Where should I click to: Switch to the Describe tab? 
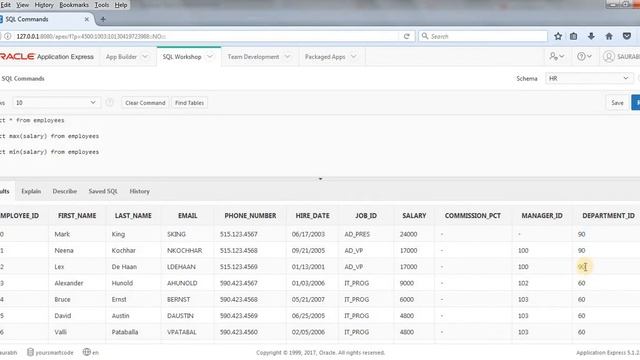coord(64,191)
